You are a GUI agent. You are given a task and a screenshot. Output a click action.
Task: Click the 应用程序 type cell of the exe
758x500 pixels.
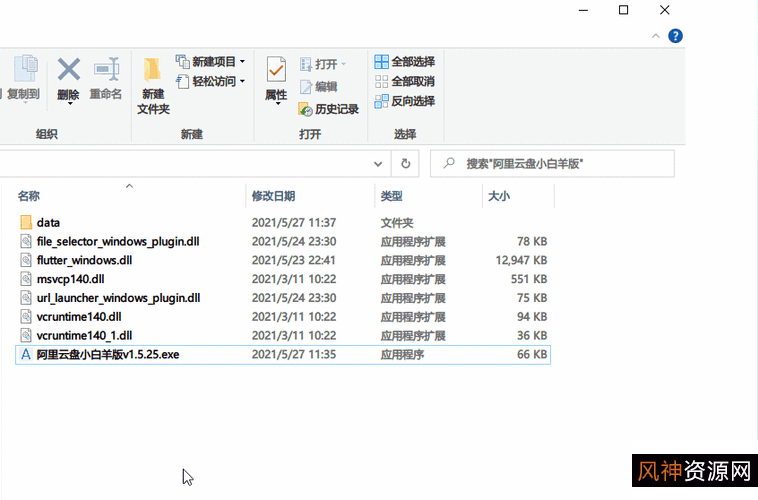[402, 354]
